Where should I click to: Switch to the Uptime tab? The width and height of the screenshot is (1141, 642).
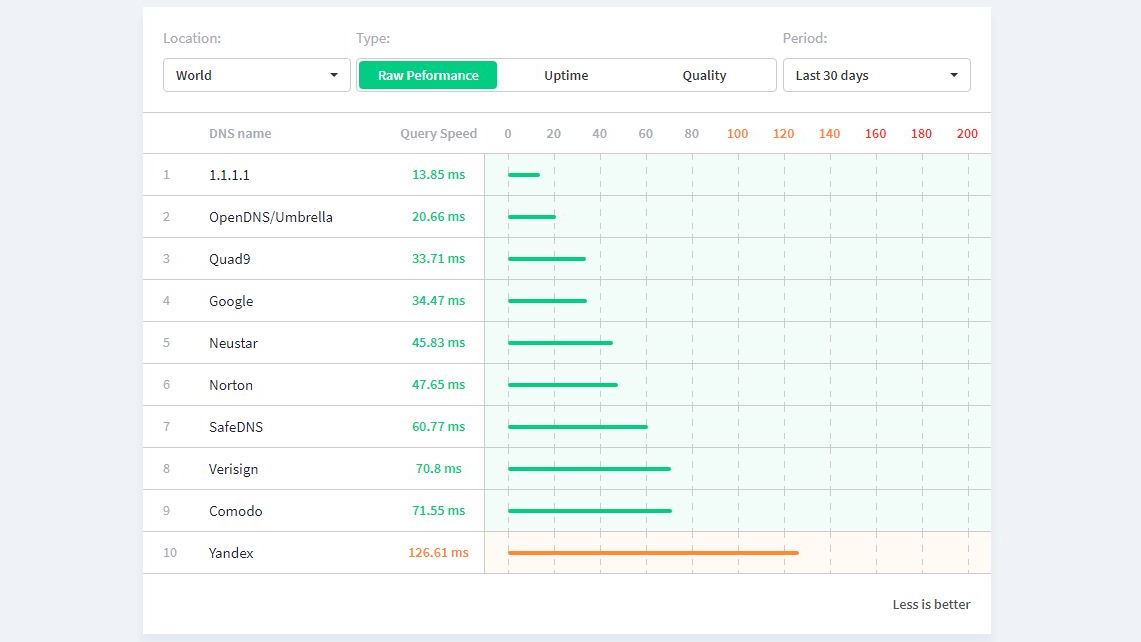pos(566,75)
